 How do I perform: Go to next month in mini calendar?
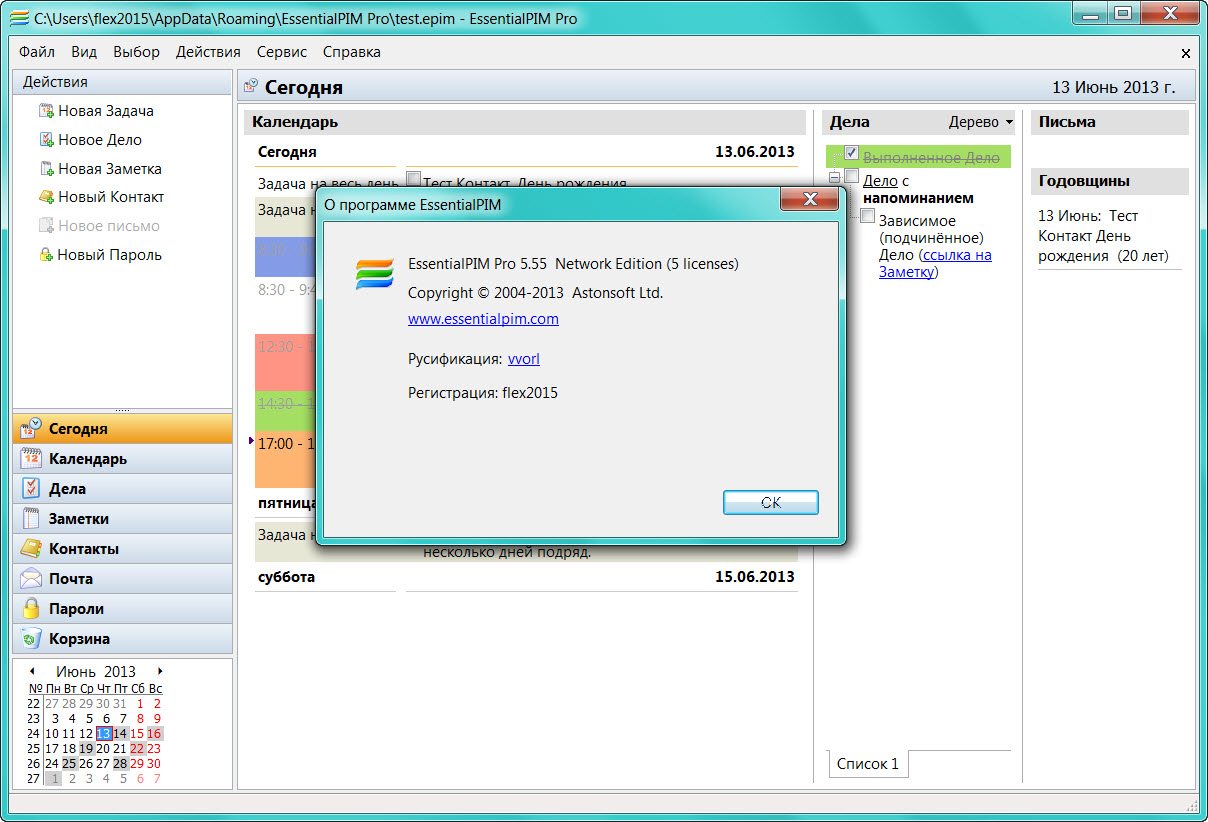160,671
